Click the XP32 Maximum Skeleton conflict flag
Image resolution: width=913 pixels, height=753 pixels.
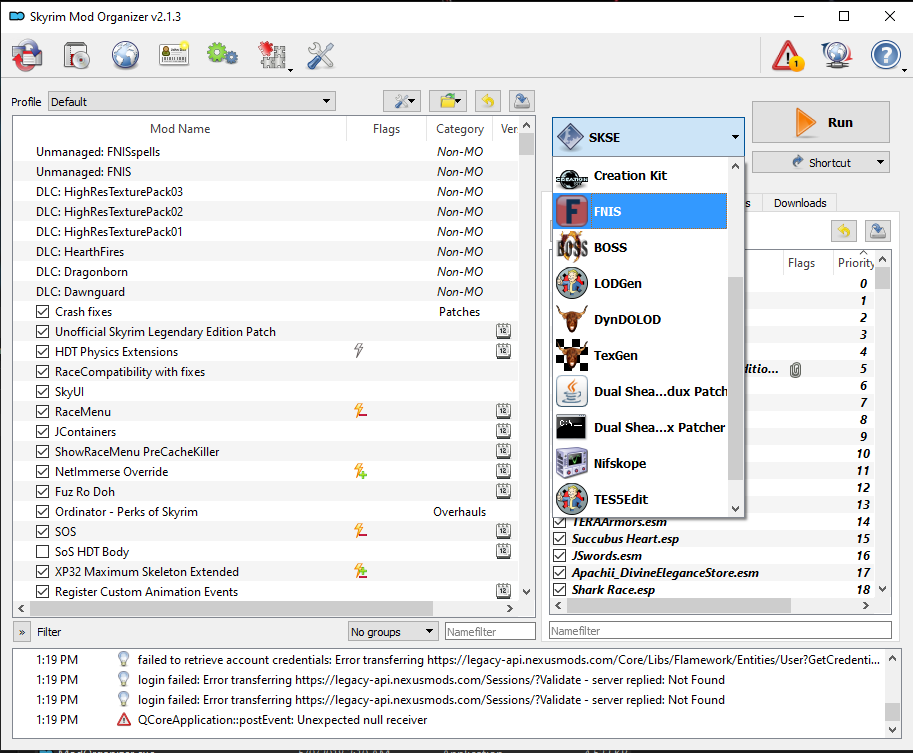pyautogui.click(x=360, y=571)
